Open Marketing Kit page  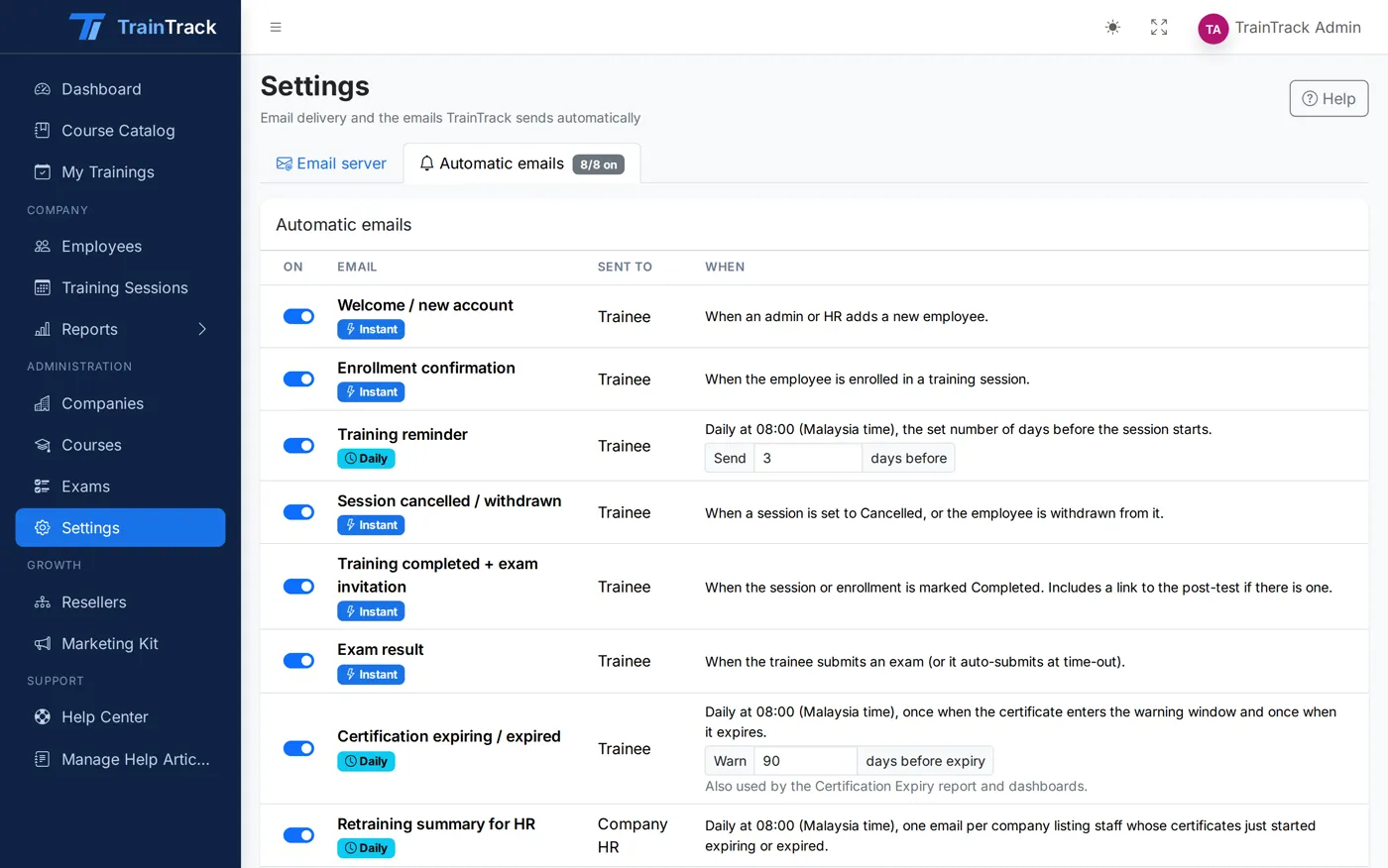[120, 644]
